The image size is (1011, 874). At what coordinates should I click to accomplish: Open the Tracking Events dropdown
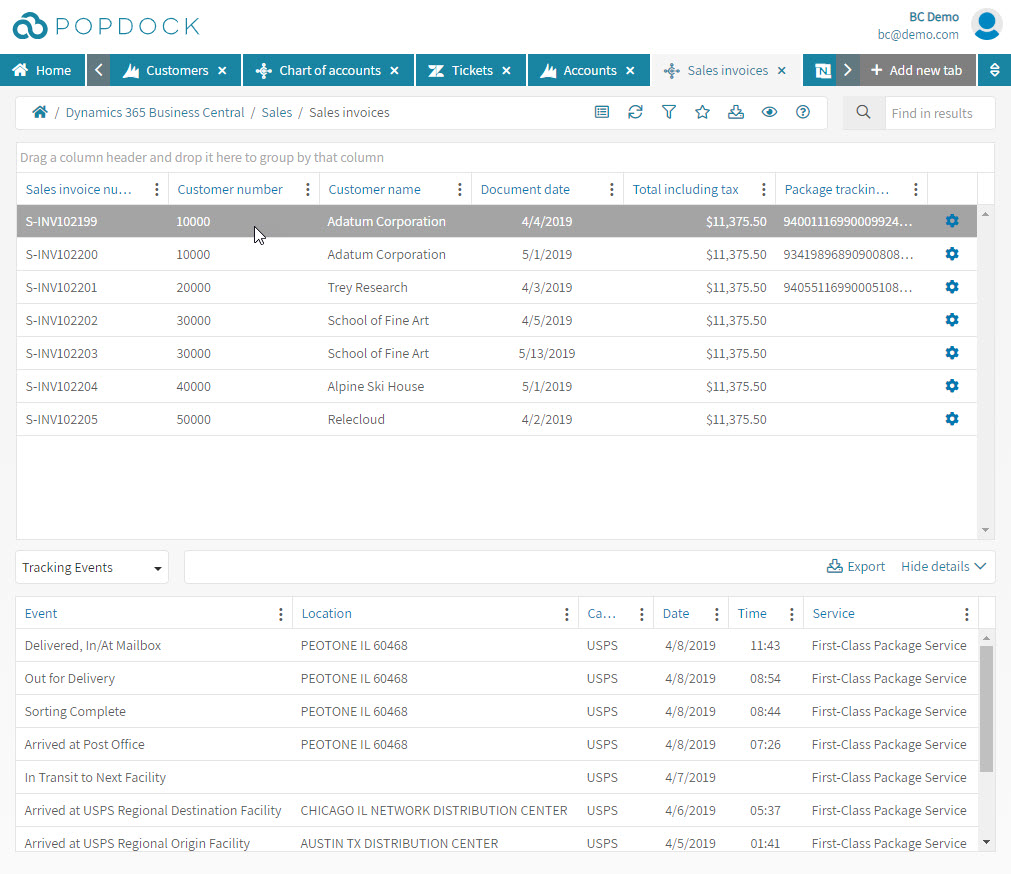[x=92, y=567]
